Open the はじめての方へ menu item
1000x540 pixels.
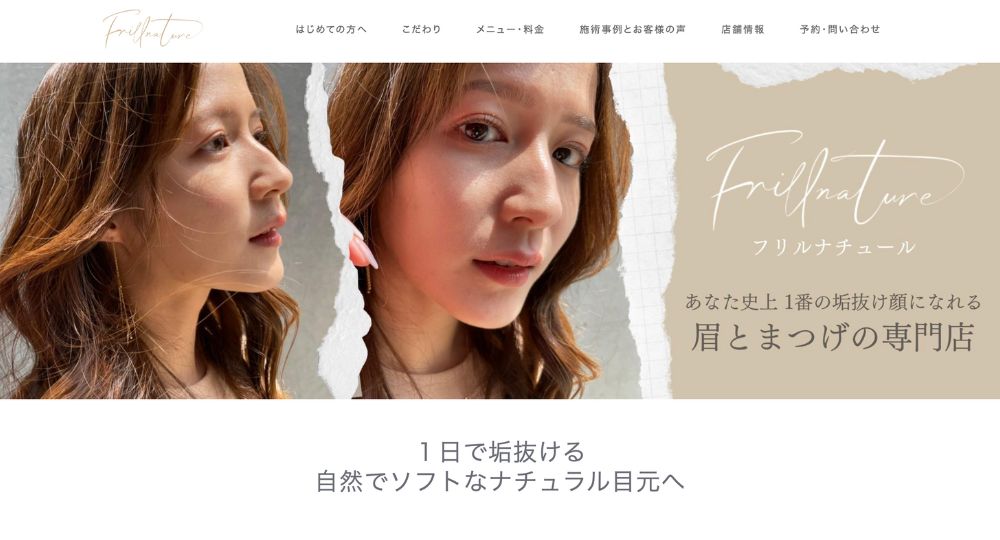click(331, 29)
